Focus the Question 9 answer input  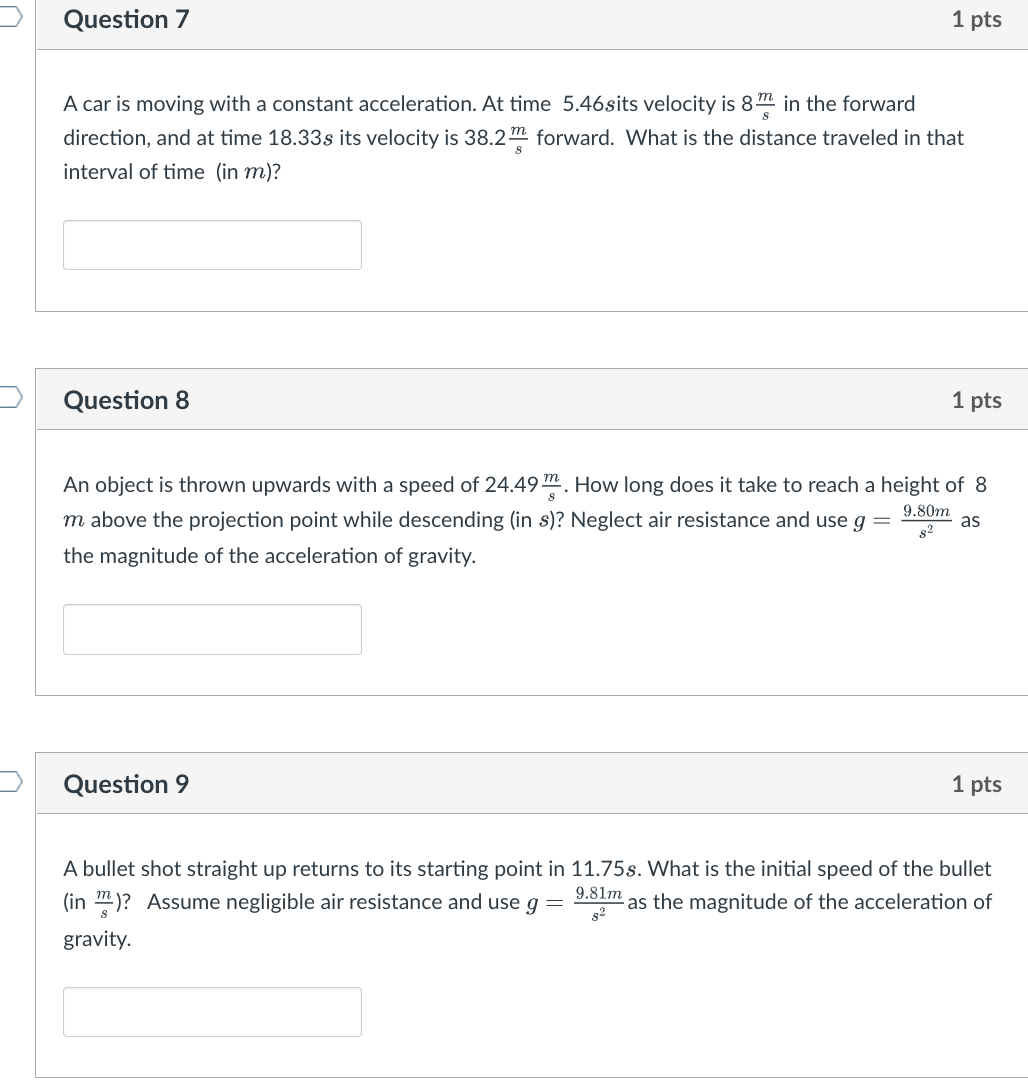(212, 1012)
